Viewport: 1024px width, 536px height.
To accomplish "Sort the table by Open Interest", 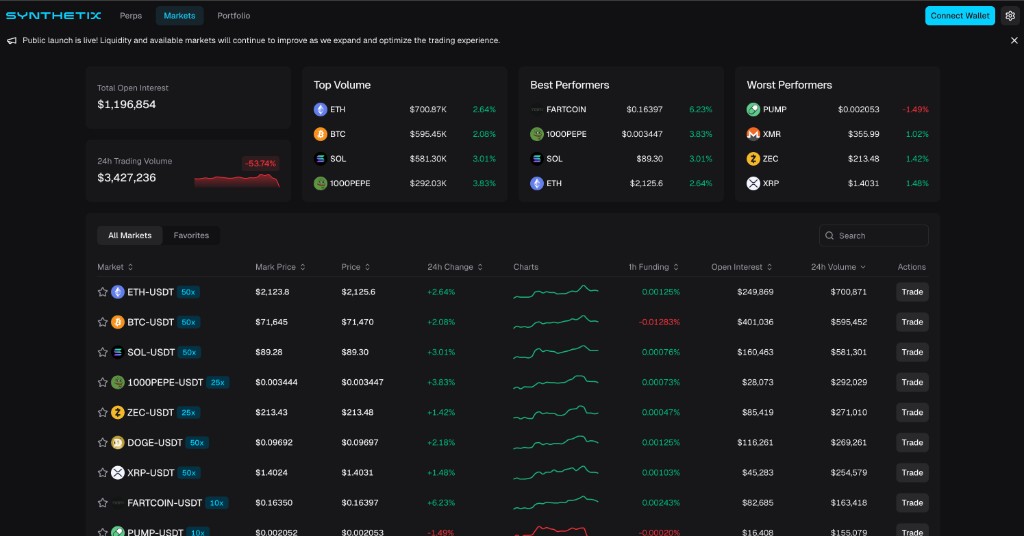I will point(742,267).
